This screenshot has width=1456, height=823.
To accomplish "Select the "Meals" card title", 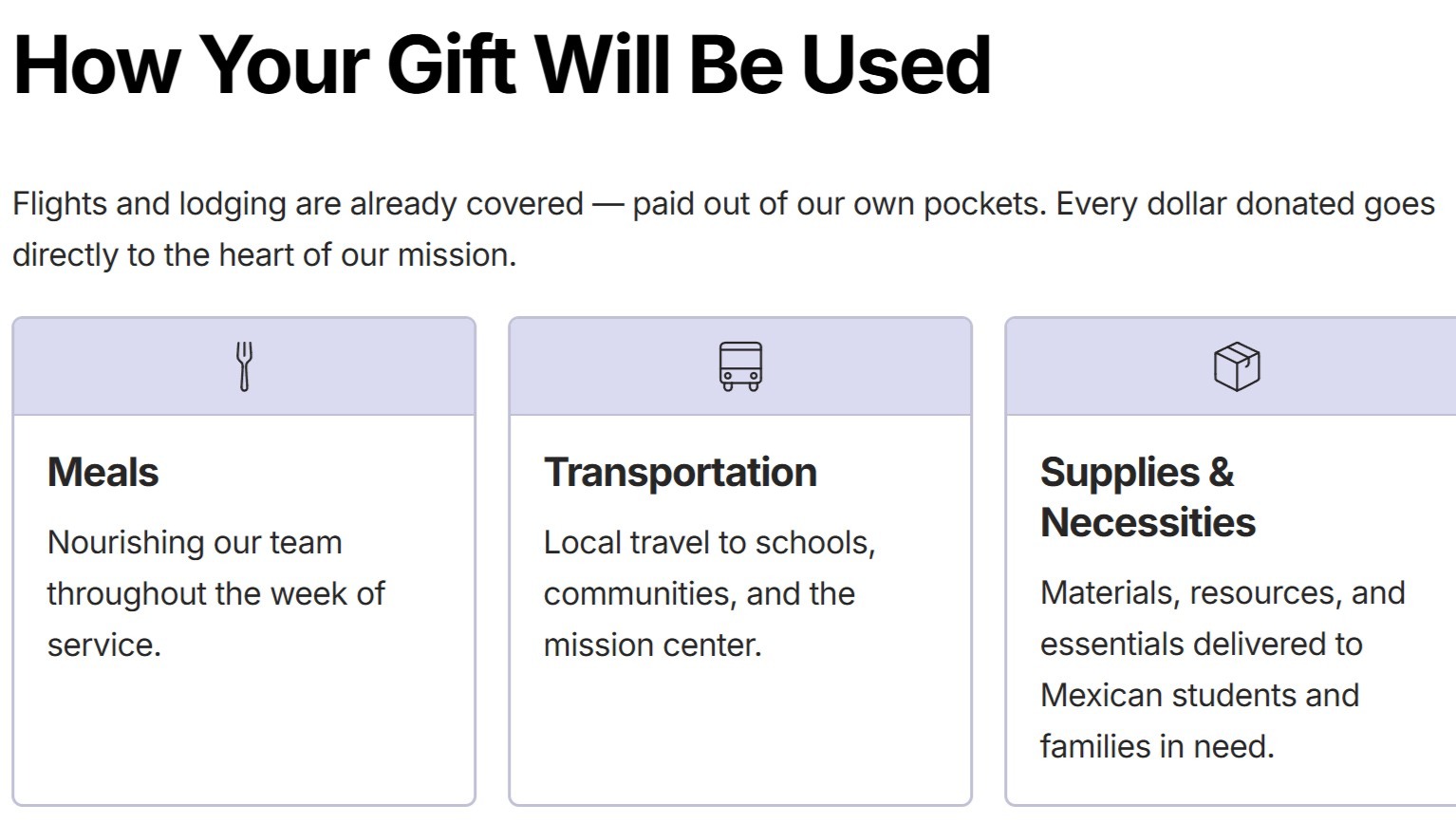I will 103,472.
